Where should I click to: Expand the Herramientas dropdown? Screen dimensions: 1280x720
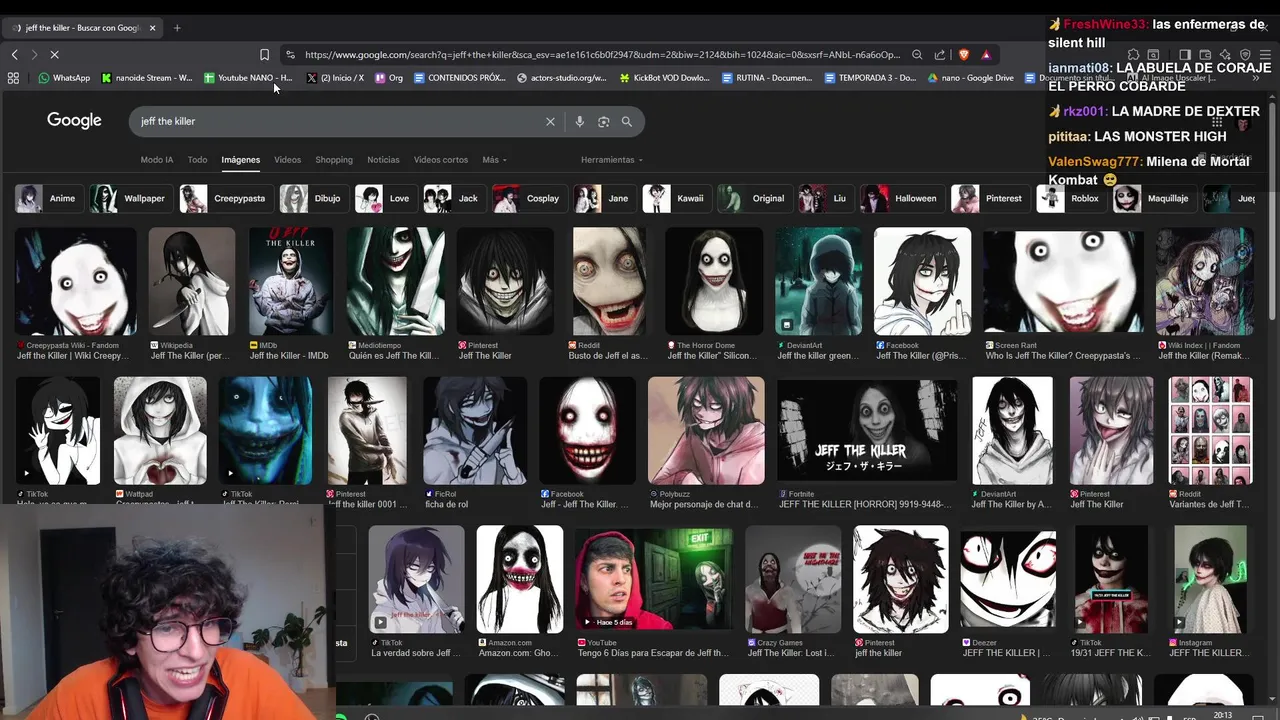click(x=611, y=160)
